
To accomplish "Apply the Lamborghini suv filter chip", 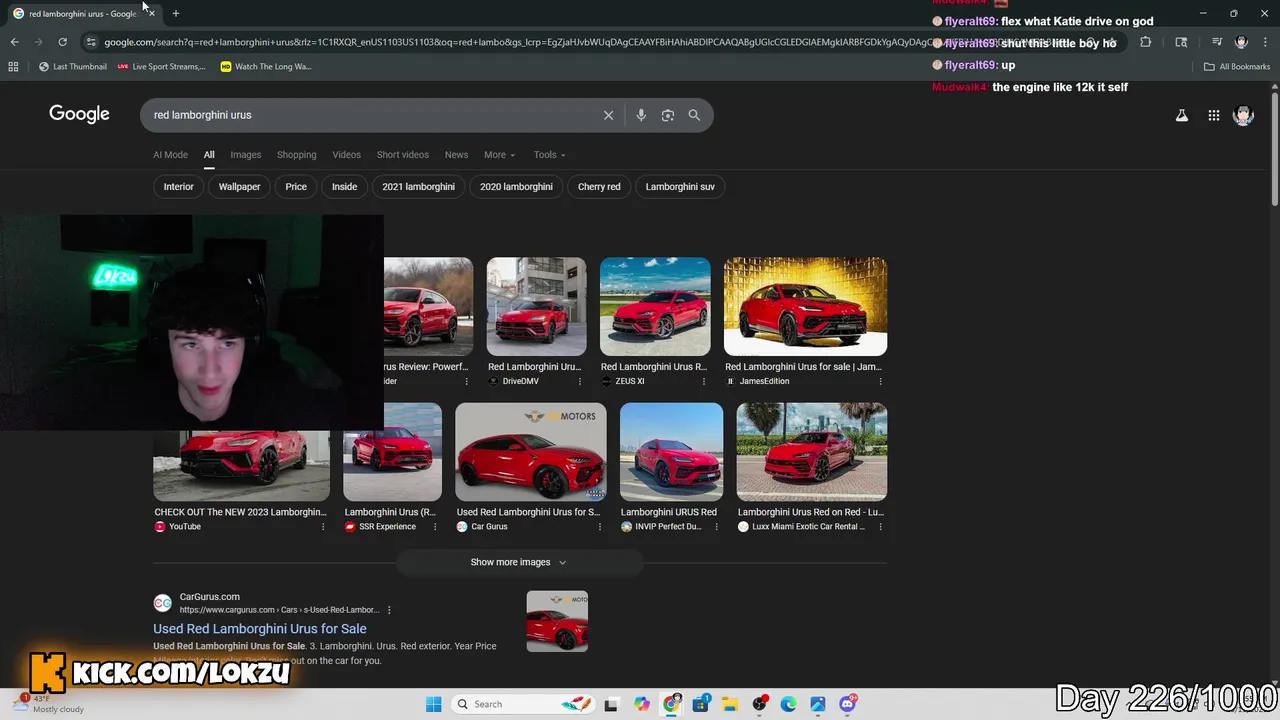I will [x=680, y=187].
